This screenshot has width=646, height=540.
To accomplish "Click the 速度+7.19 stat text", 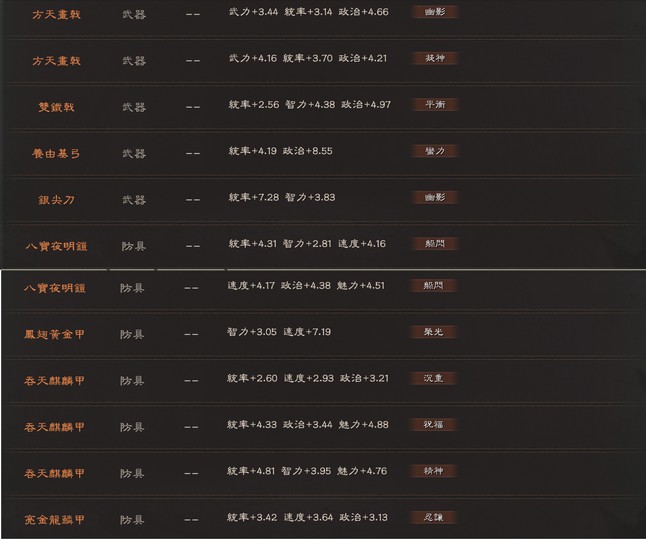I will click(307, 332).
